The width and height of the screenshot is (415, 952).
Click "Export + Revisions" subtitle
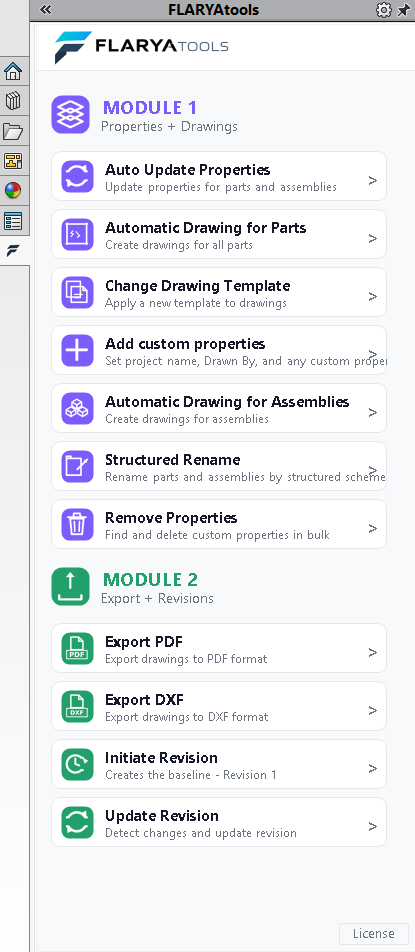pyautogui.click(x=157, y=599)
